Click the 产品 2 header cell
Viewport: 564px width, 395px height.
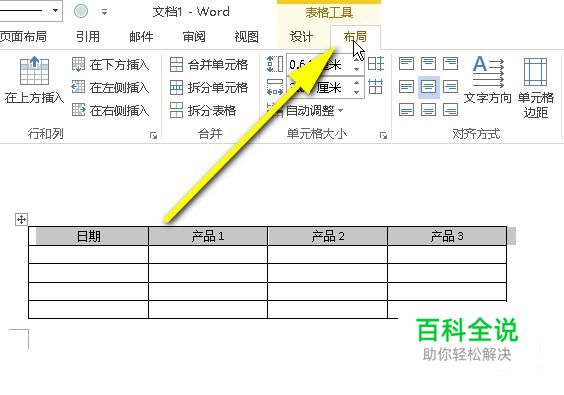click(x=328, y=236)
